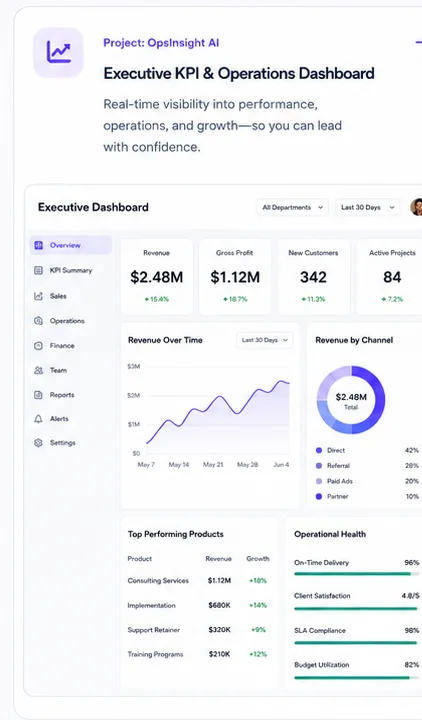
Task: Click the Settings gear icon
Action: click(39, 443)
